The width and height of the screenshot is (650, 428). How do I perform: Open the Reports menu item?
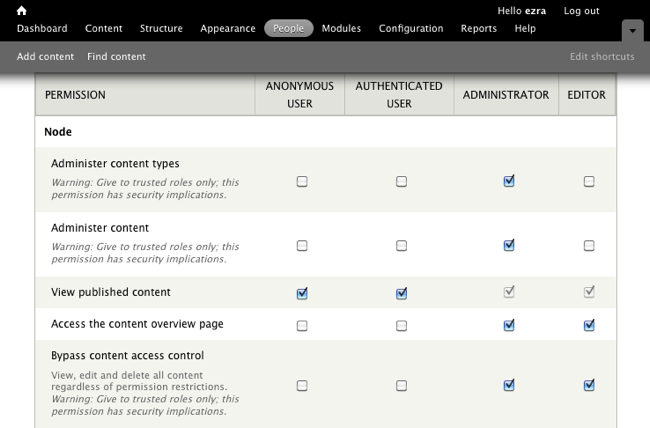tap(478, 28)
